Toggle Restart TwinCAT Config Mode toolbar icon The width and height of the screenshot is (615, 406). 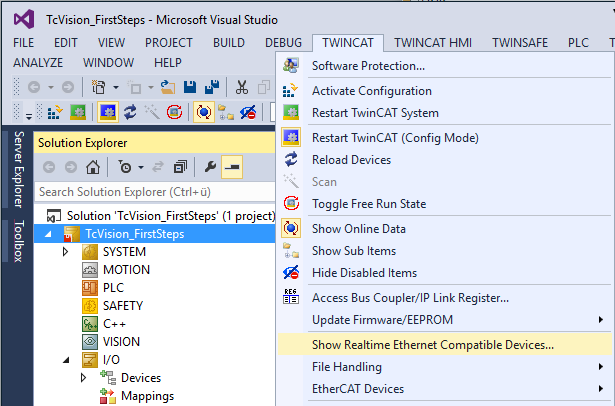(108, 113)
